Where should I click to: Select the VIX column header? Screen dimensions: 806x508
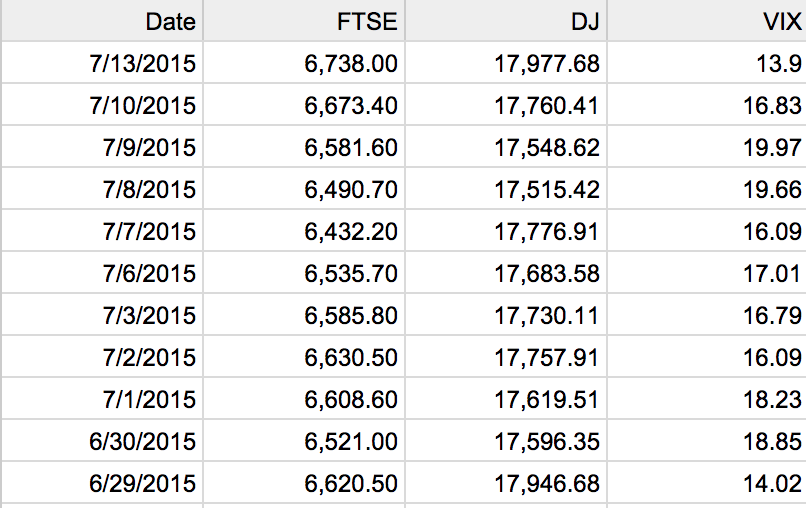pyautogui.click(x=707, y=21)
